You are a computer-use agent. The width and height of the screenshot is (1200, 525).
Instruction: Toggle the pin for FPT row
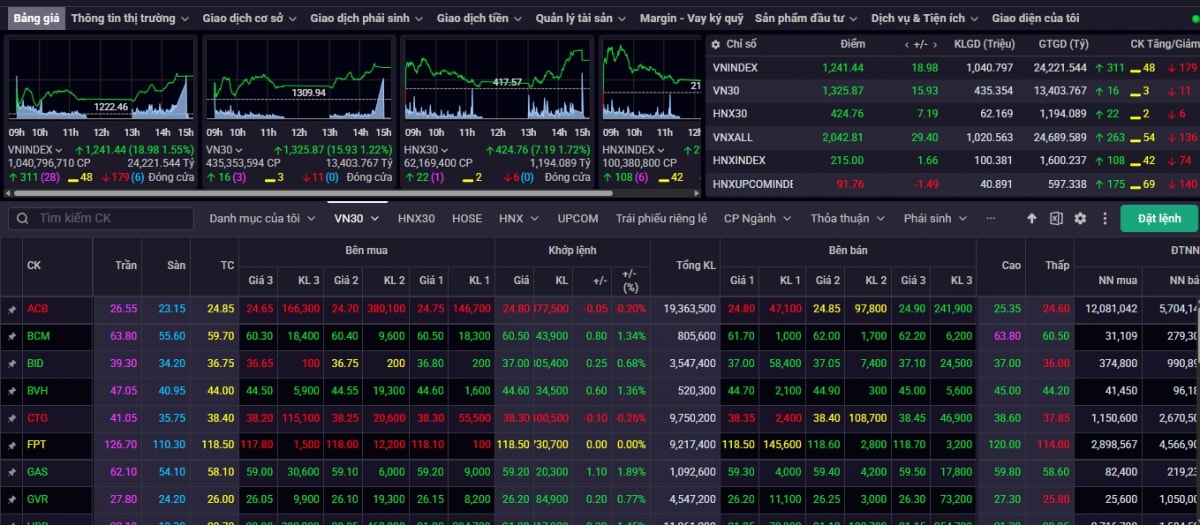click(12, 445)
